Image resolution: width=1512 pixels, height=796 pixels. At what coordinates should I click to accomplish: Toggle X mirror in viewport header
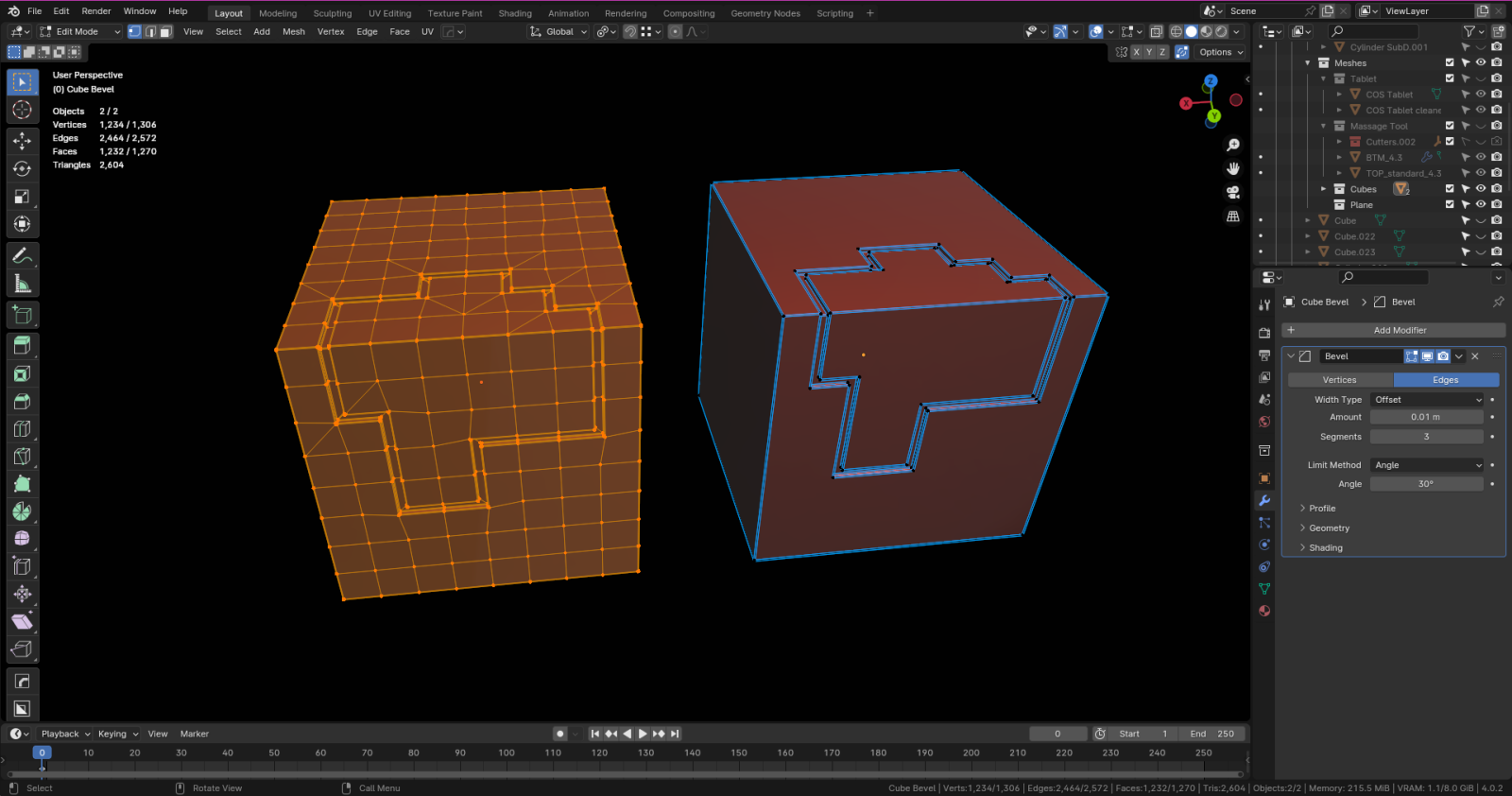coord(1136,52)
